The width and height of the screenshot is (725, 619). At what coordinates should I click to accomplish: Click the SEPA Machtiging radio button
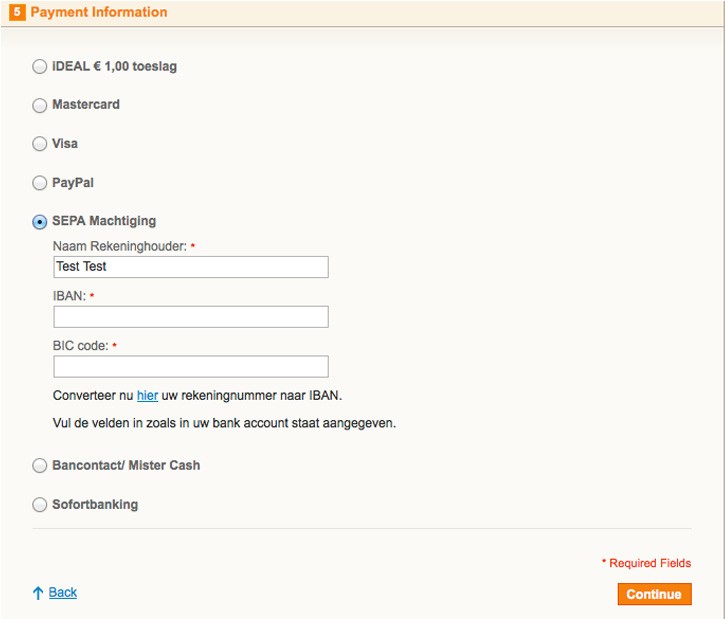pyautogui.click(x=40, y=222)
